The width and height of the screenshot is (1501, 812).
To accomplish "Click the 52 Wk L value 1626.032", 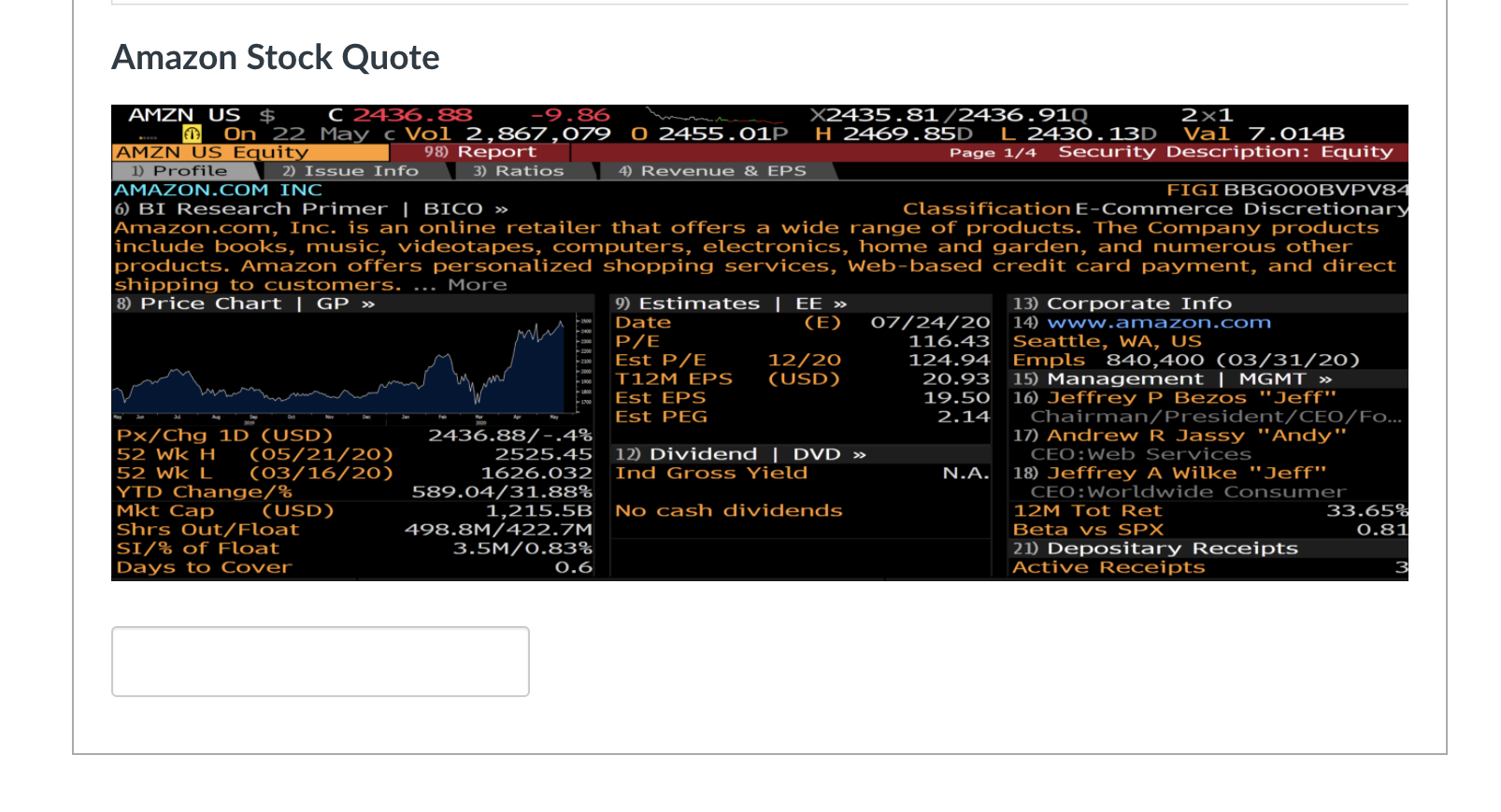I will (x=536, y=473).
